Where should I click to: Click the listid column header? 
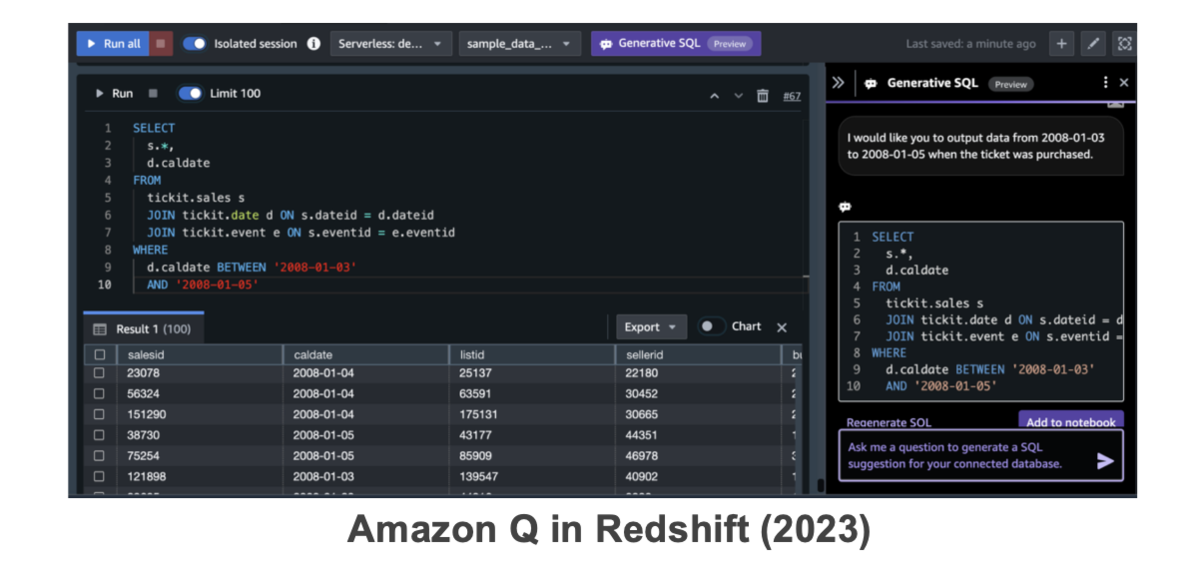[532, 355]
